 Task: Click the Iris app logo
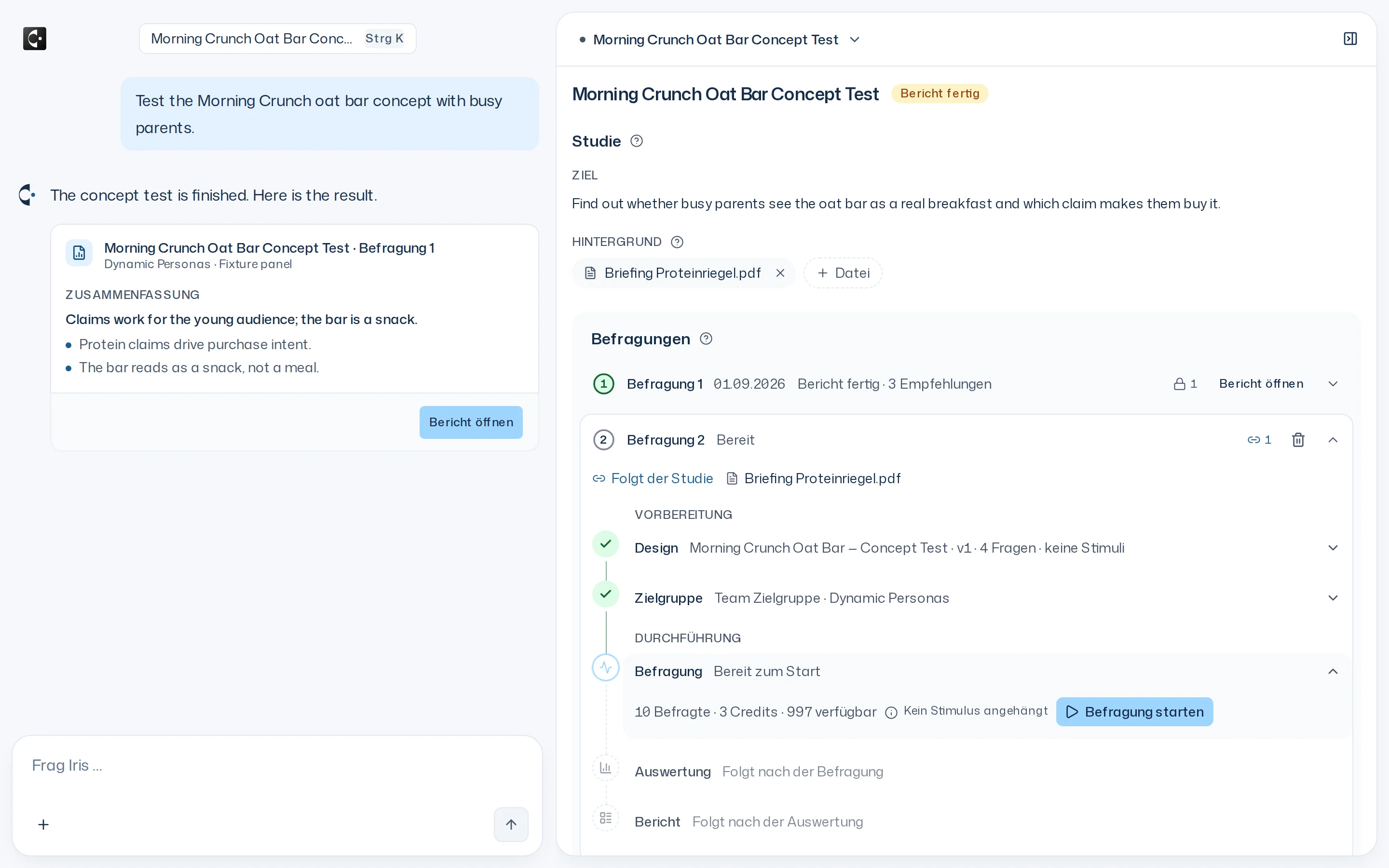[x=34, y=39]
